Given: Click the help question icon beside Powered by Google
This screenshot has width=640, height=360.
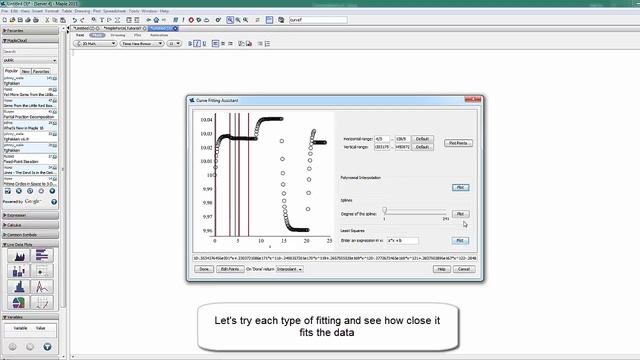Looking at the screenshot, I should (x=54, y=202).
